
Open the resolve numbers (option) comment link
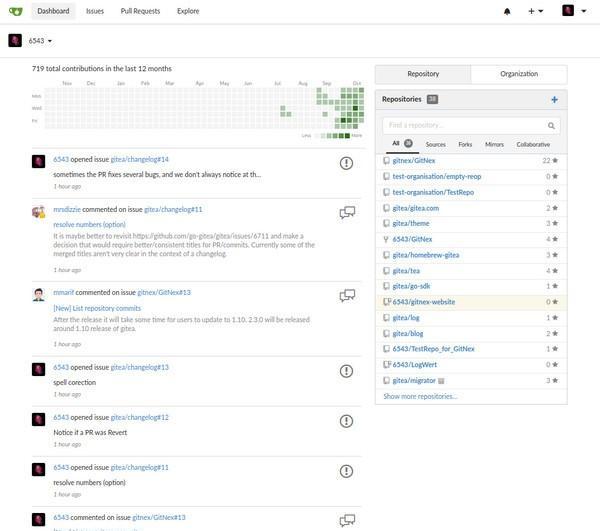pos(89,224)
